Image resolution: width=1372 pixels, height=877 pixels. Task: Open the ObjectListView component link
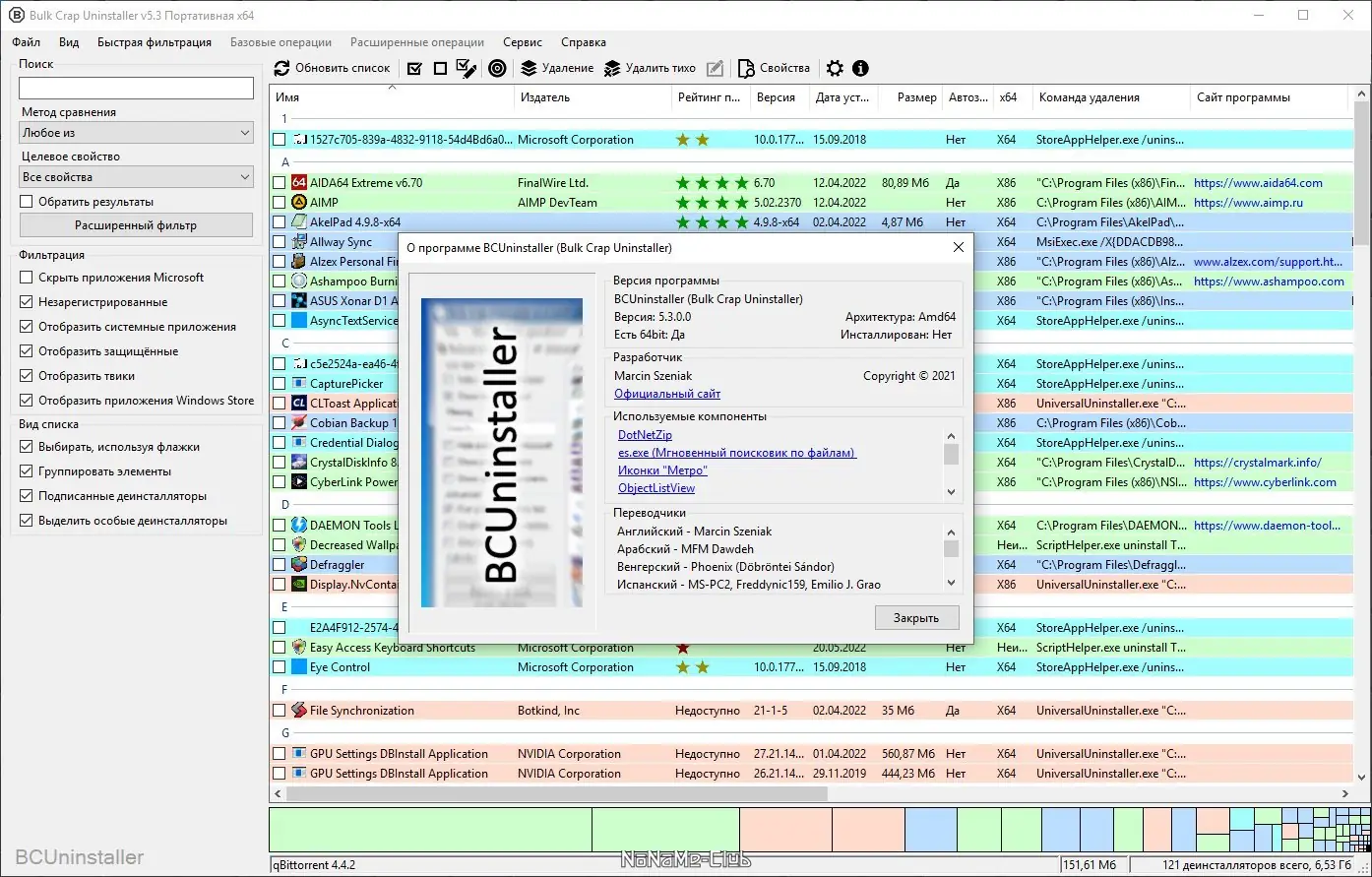pyautogui.click(x=656, y=488)
